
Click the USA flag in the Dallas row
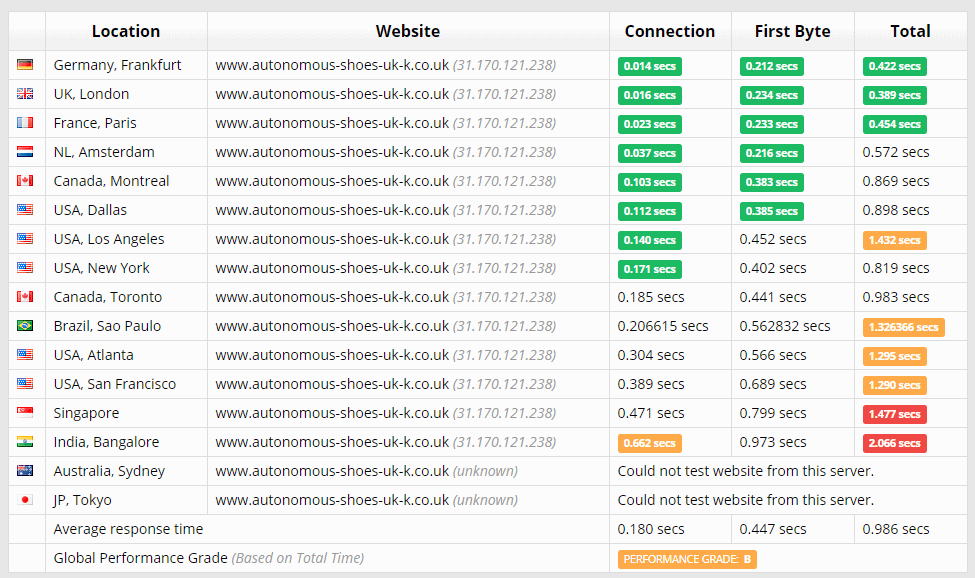25,209
